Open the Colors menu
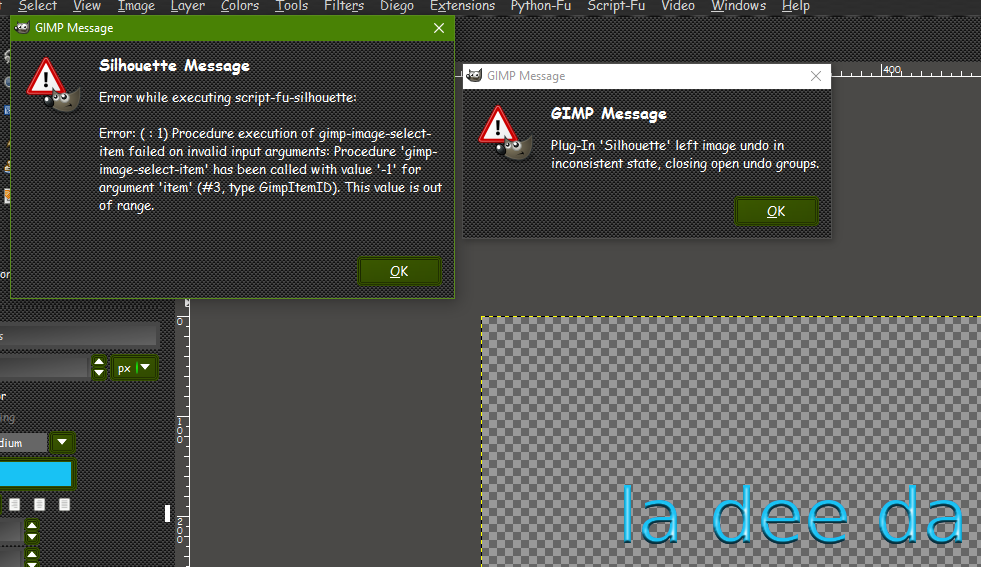The height and width of the screenshot is (567, 981). pos(240,6)
